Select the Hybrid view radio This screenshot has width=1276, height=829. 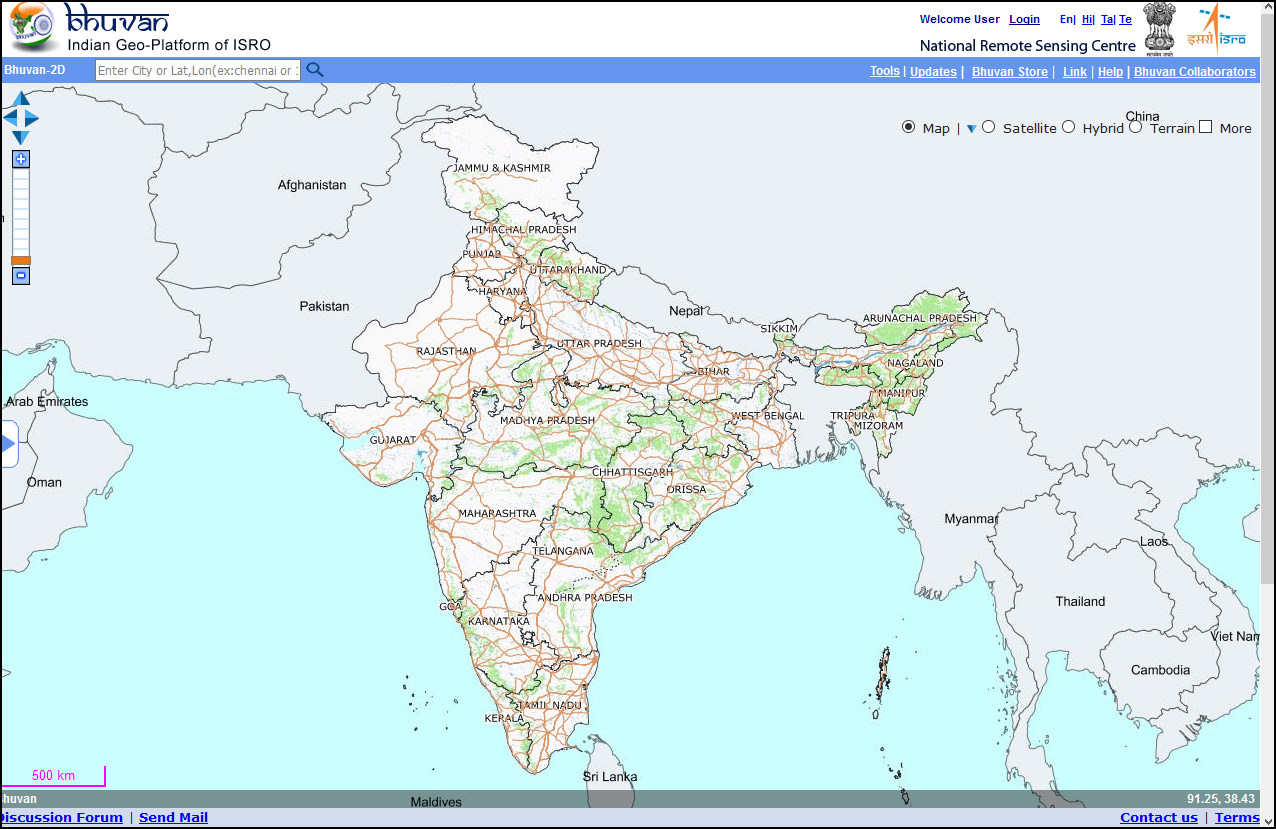1068,127
